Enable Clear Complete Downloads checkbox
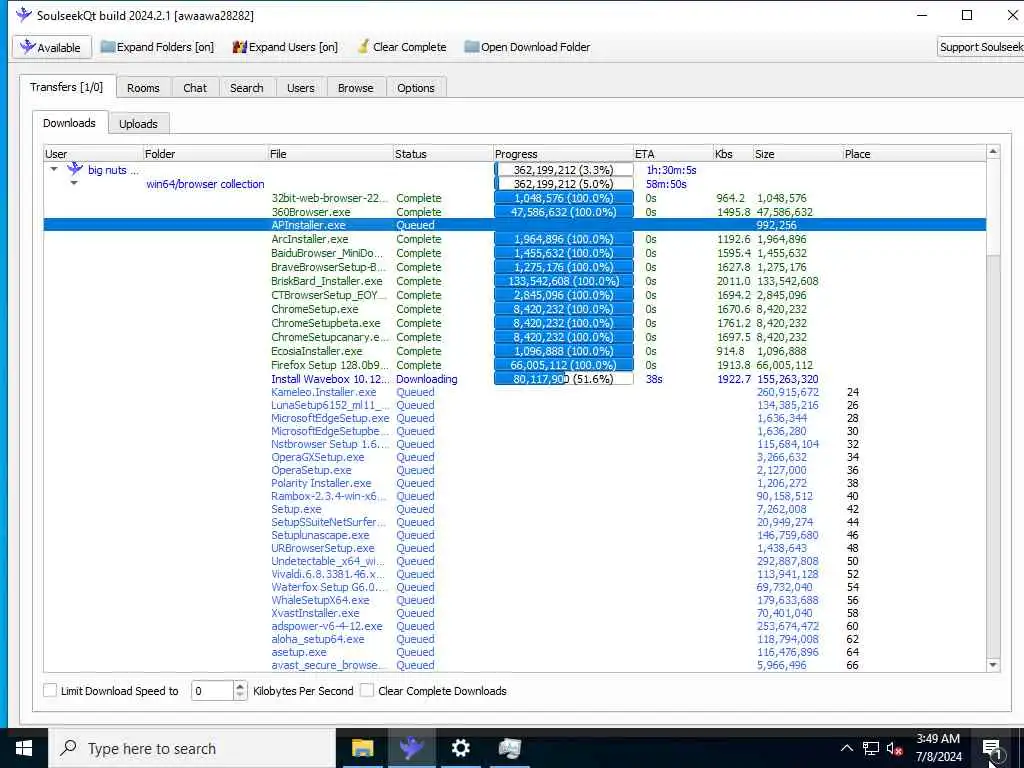1024x768 pixels. coord(367,690)
